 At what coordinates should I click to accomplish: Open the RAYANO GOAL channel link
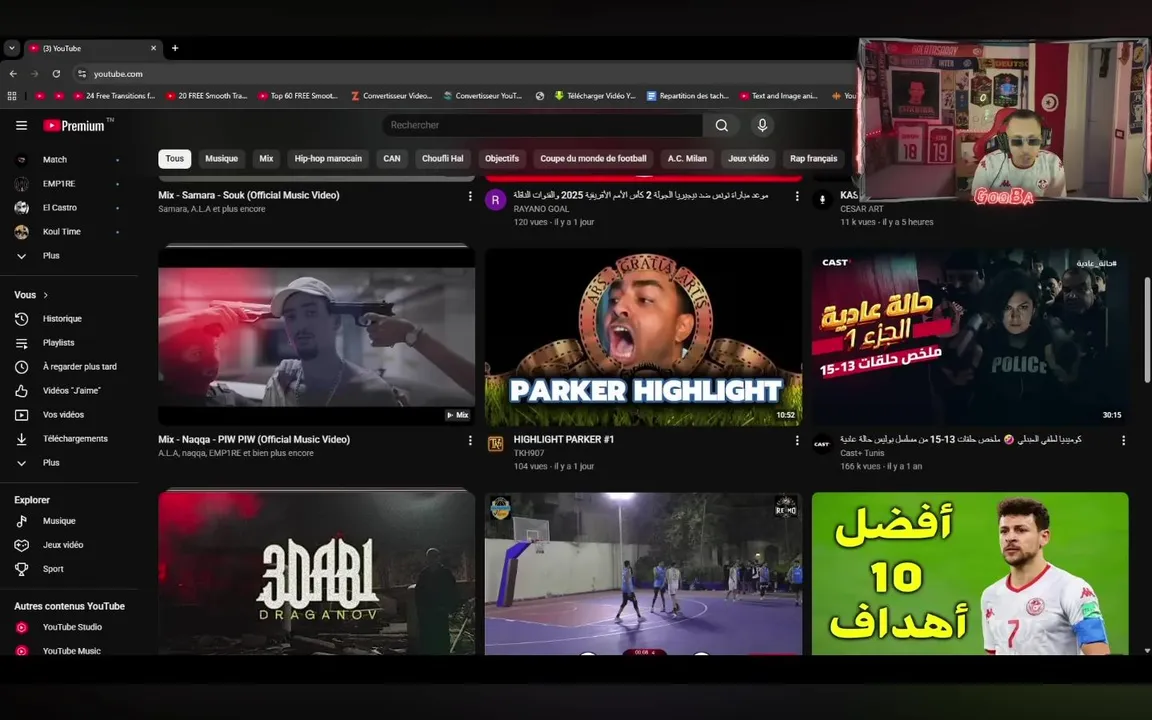click(541, 209)
